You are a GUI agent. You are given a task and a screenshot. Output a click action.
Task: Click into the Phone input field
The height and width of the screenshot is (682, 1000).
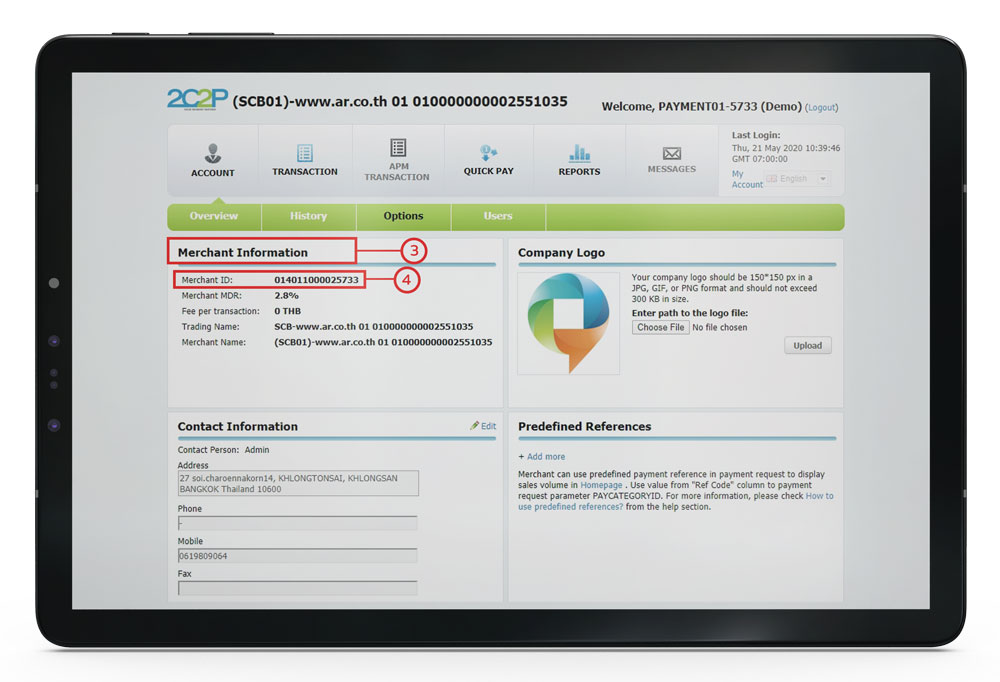click(297, 523)
